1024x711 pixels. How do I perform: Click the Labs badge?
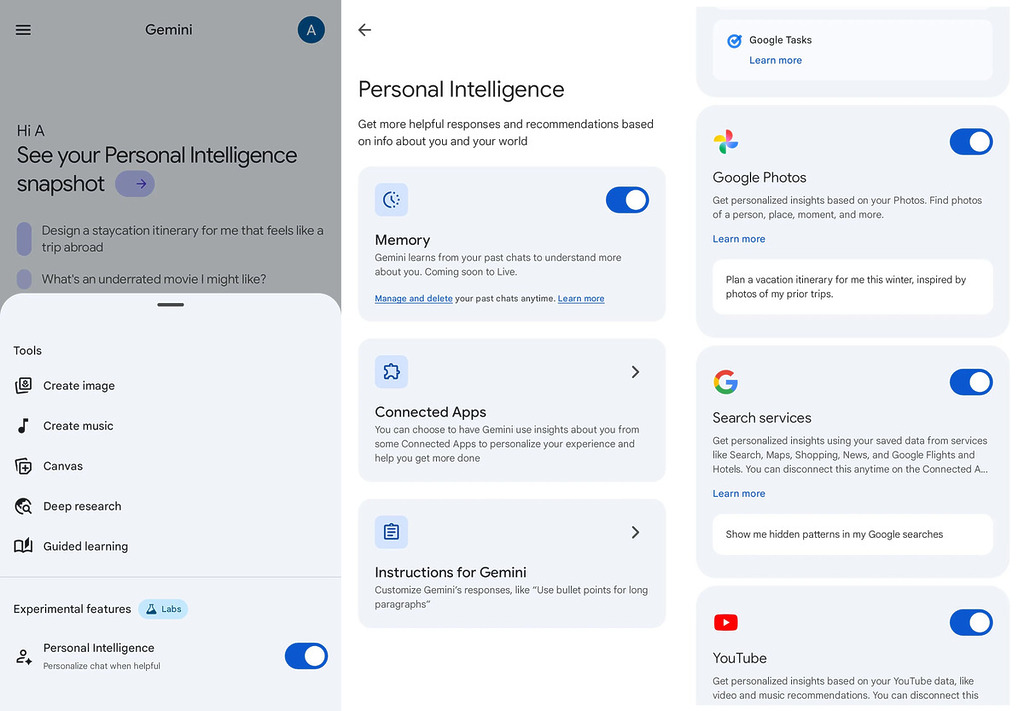pos(163,609)
